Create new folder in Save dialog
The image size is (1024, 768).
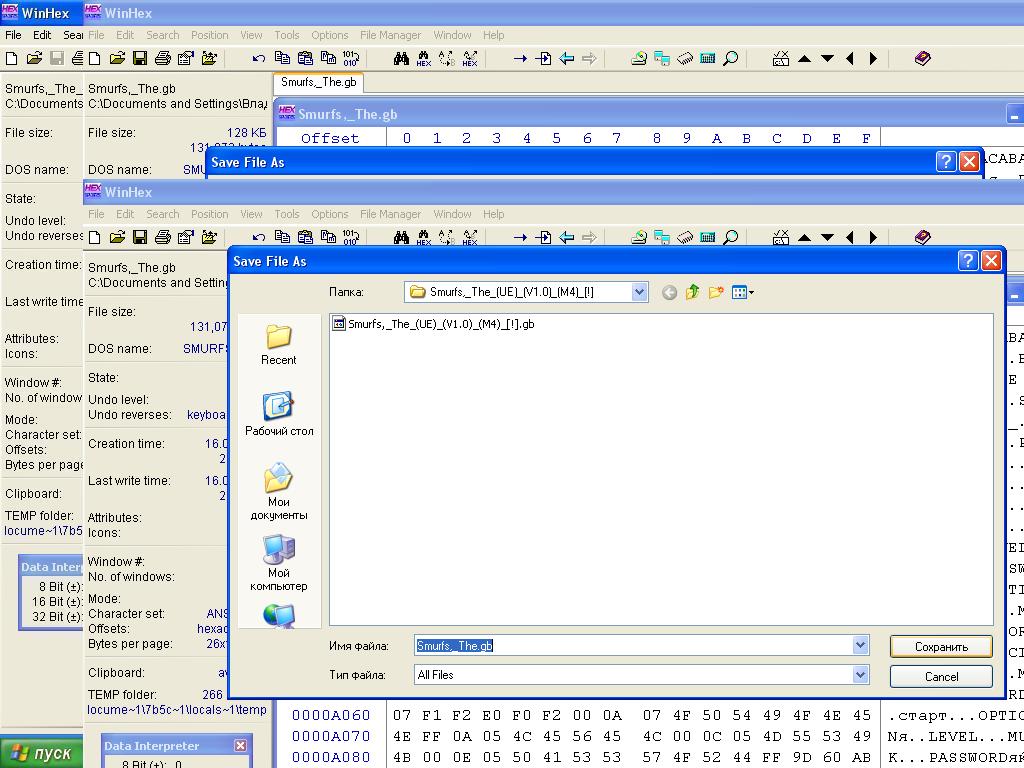(x=716, y=292)
